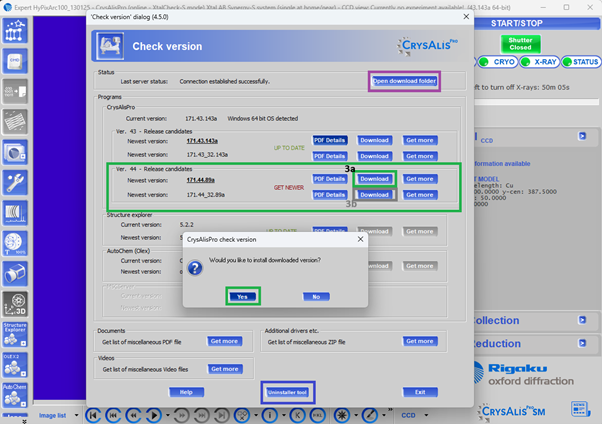
Task: Open PDF Details for version 171.43.143a
Action: 329,140
